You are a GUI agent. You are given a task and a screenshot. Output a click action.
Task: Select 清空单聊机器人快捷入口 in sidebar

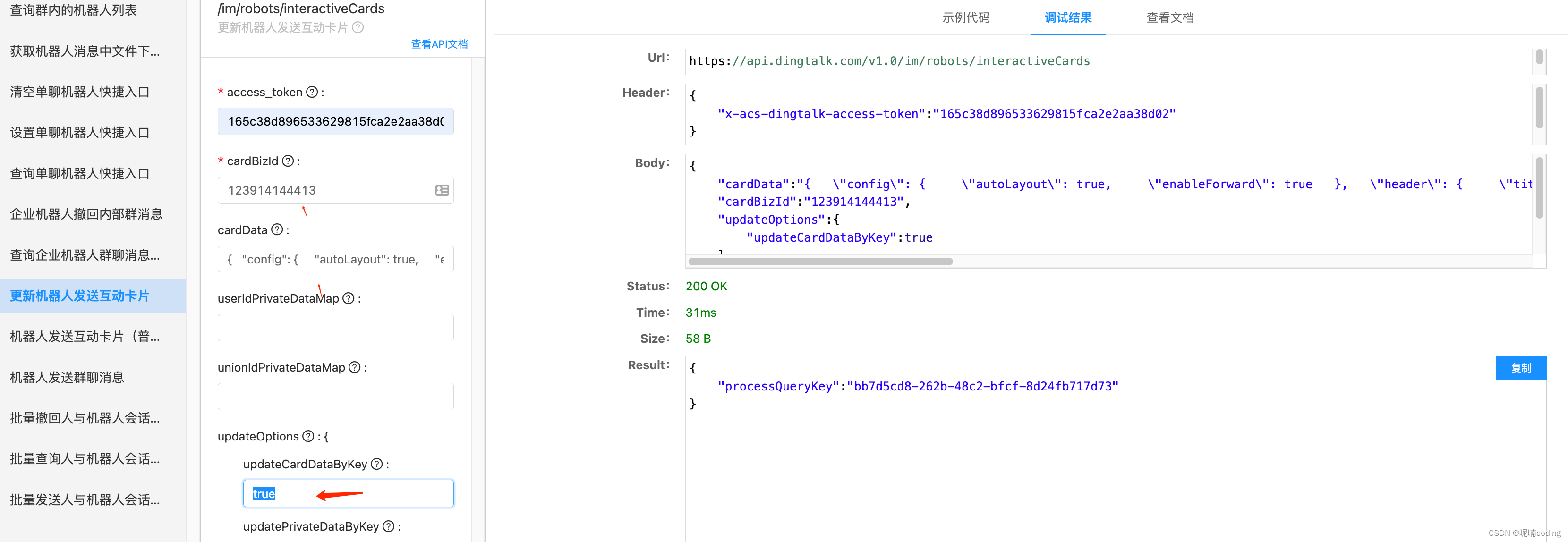[x=80, y=92]
